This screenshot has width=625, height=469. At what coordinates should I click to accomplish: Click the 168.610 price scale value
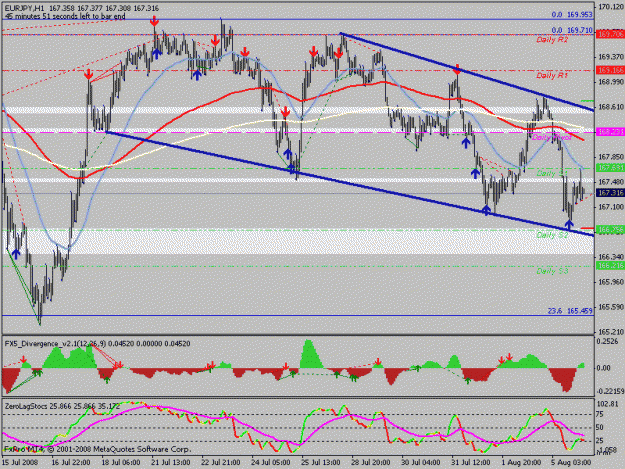coord(611,107)
